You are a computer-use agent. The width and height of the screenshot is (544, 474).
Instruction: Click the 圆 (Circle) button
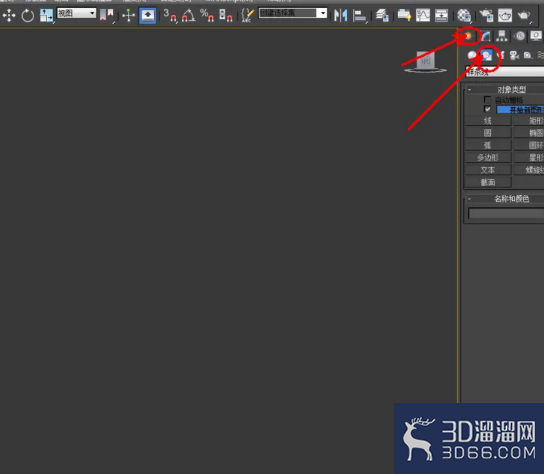click(x=488, y=133)
